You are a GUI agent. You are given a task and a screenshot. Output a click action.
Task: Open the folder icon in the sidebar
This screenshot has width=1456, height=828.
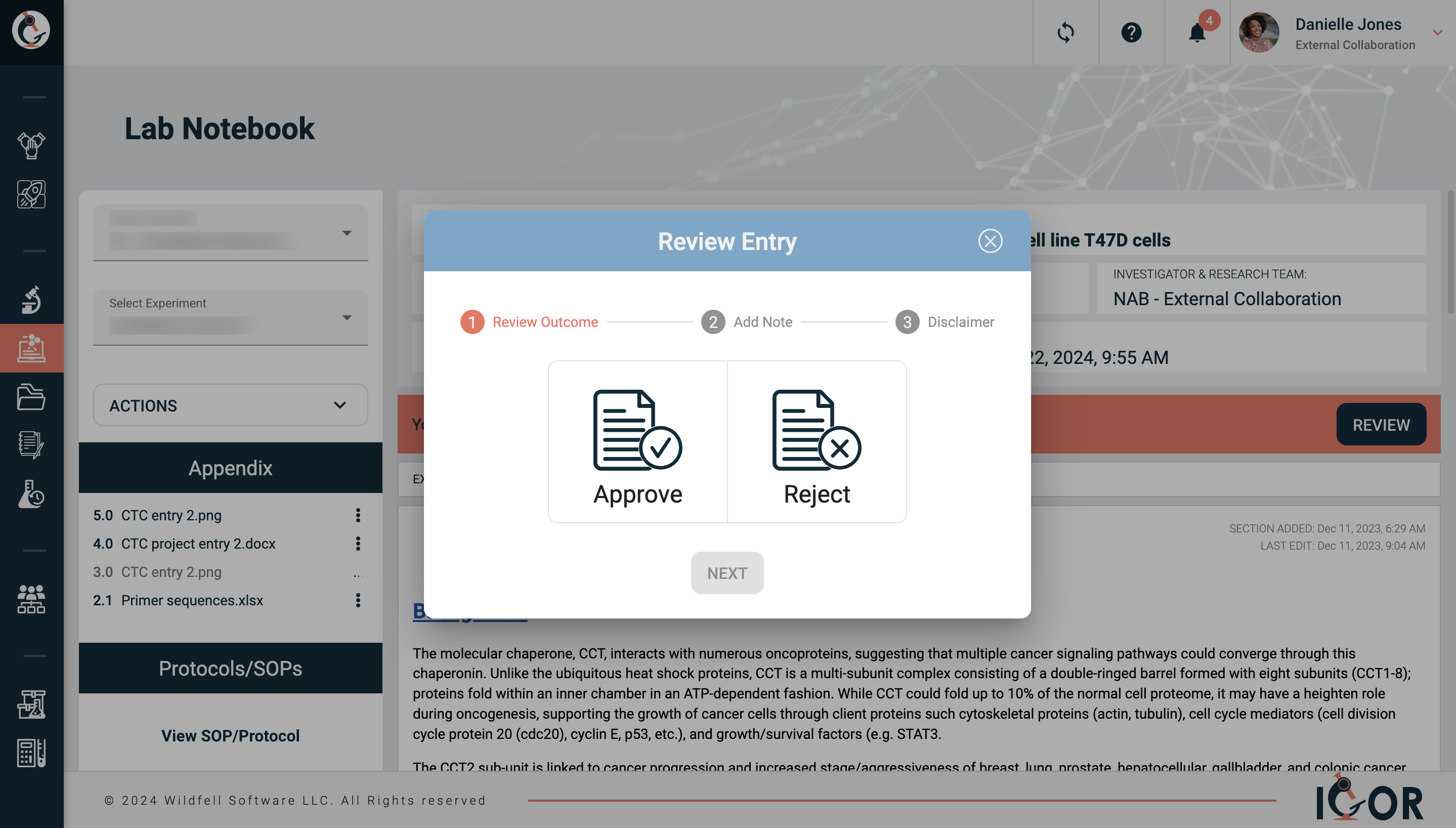[x=31, y=396]
